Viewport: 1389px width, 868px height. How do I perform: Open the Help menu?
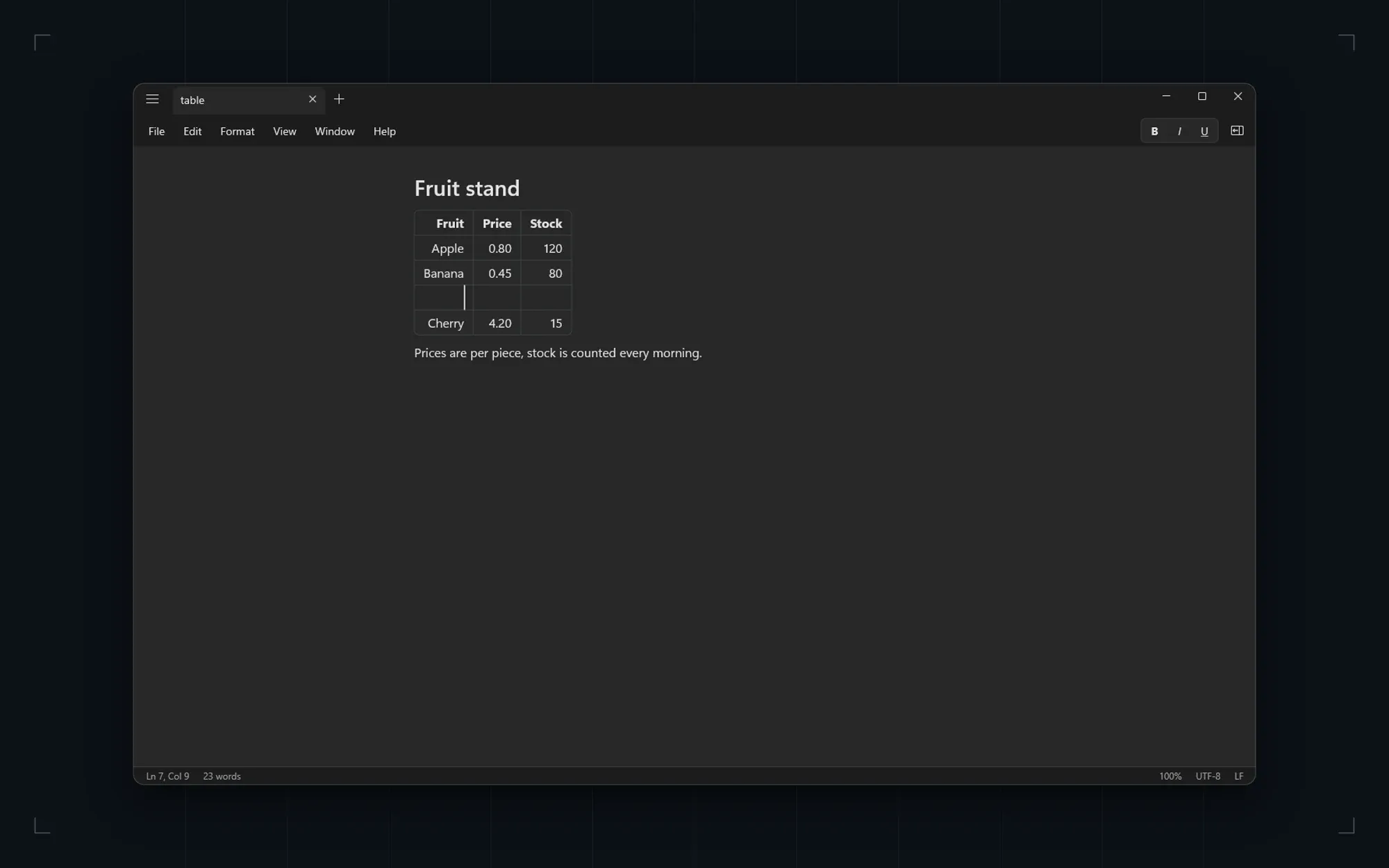pyautogui.click(x=385, y=131)
